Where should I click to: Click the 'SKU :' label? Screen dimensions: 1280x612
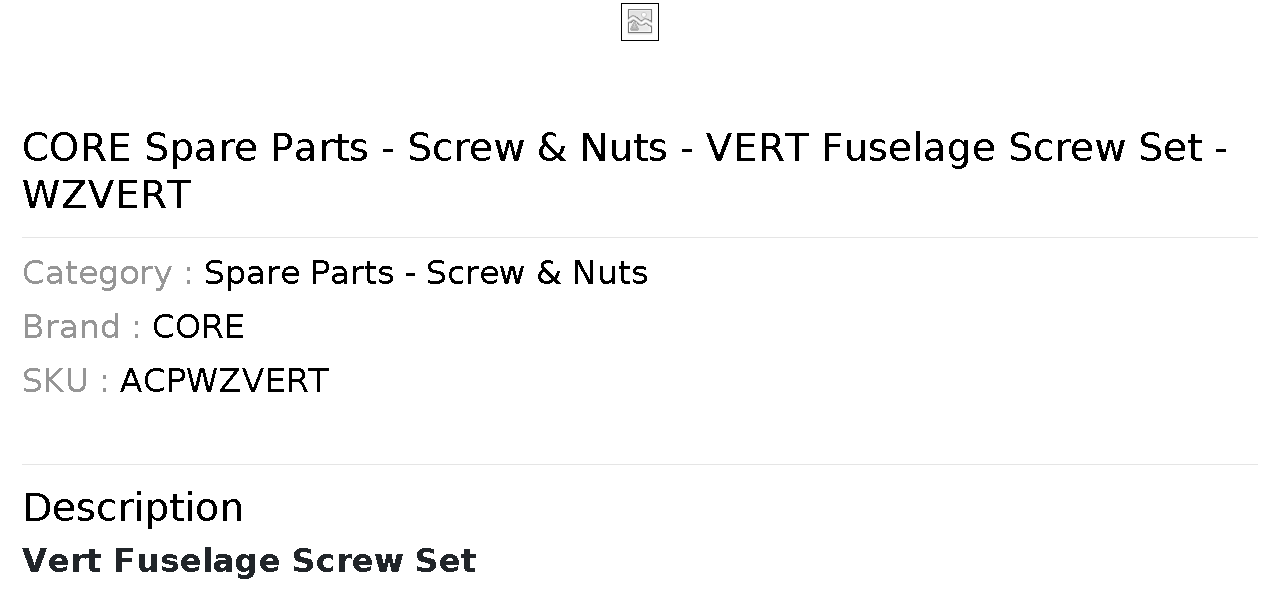click(x=66, y=381)
